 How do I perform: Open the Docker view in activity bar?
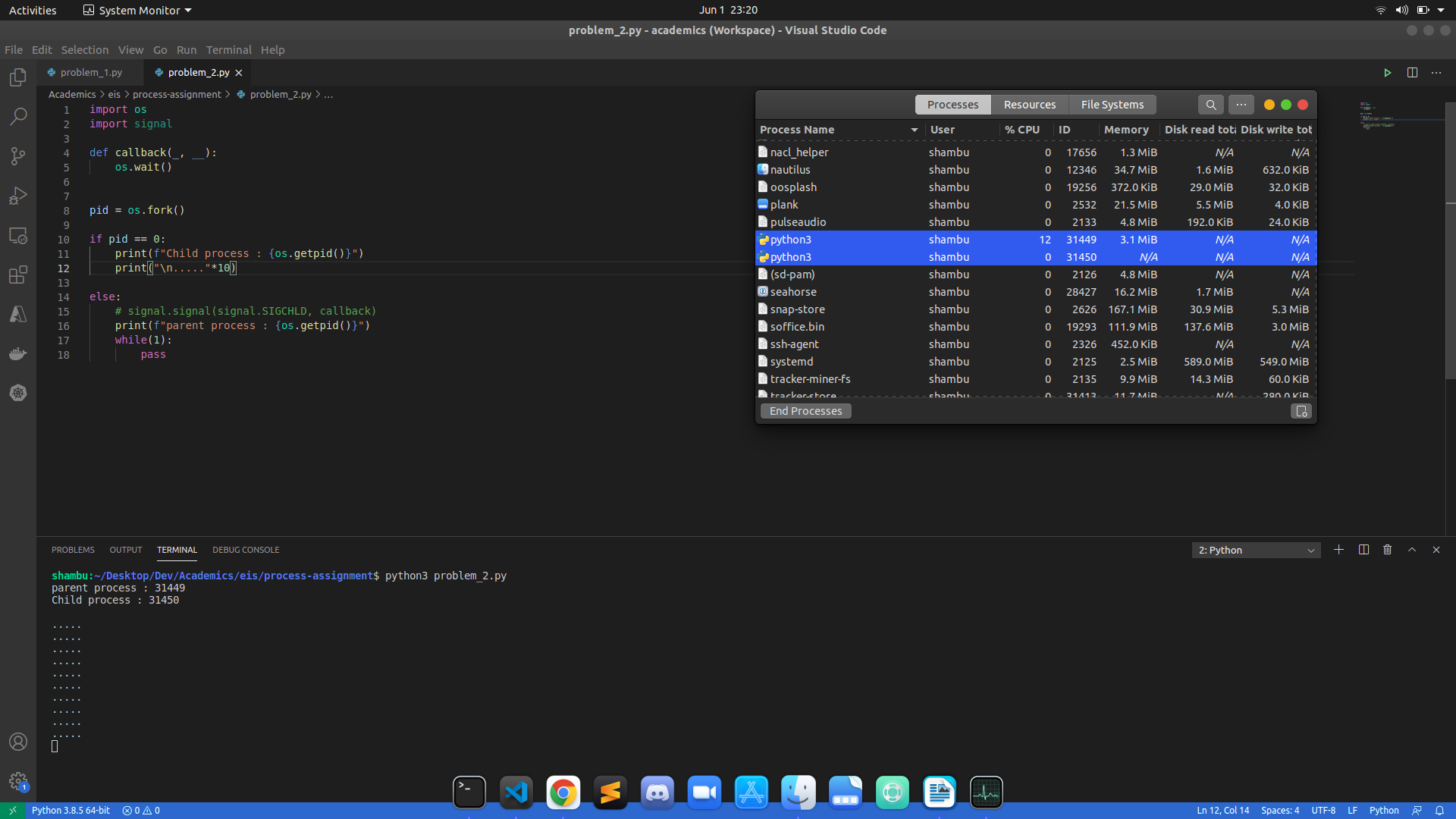[x=18, y=353]
